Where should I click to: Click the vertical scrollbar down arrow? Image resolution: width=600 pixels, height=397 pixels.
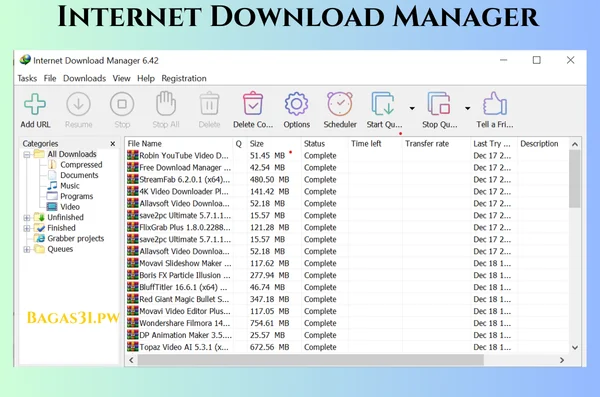click(575, 348)
